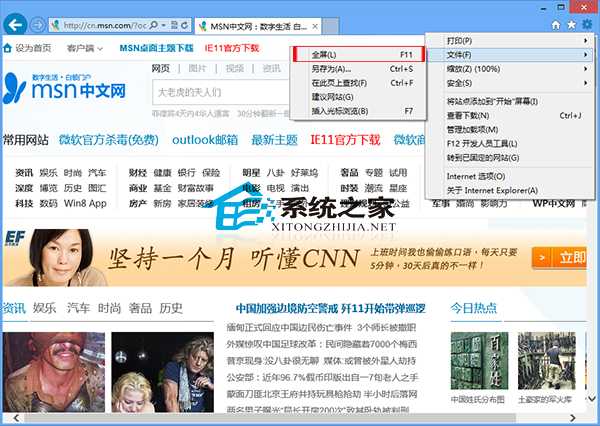Click Win8 App link
This screenshot has height=426, width=600.
[x=85, y=203]
